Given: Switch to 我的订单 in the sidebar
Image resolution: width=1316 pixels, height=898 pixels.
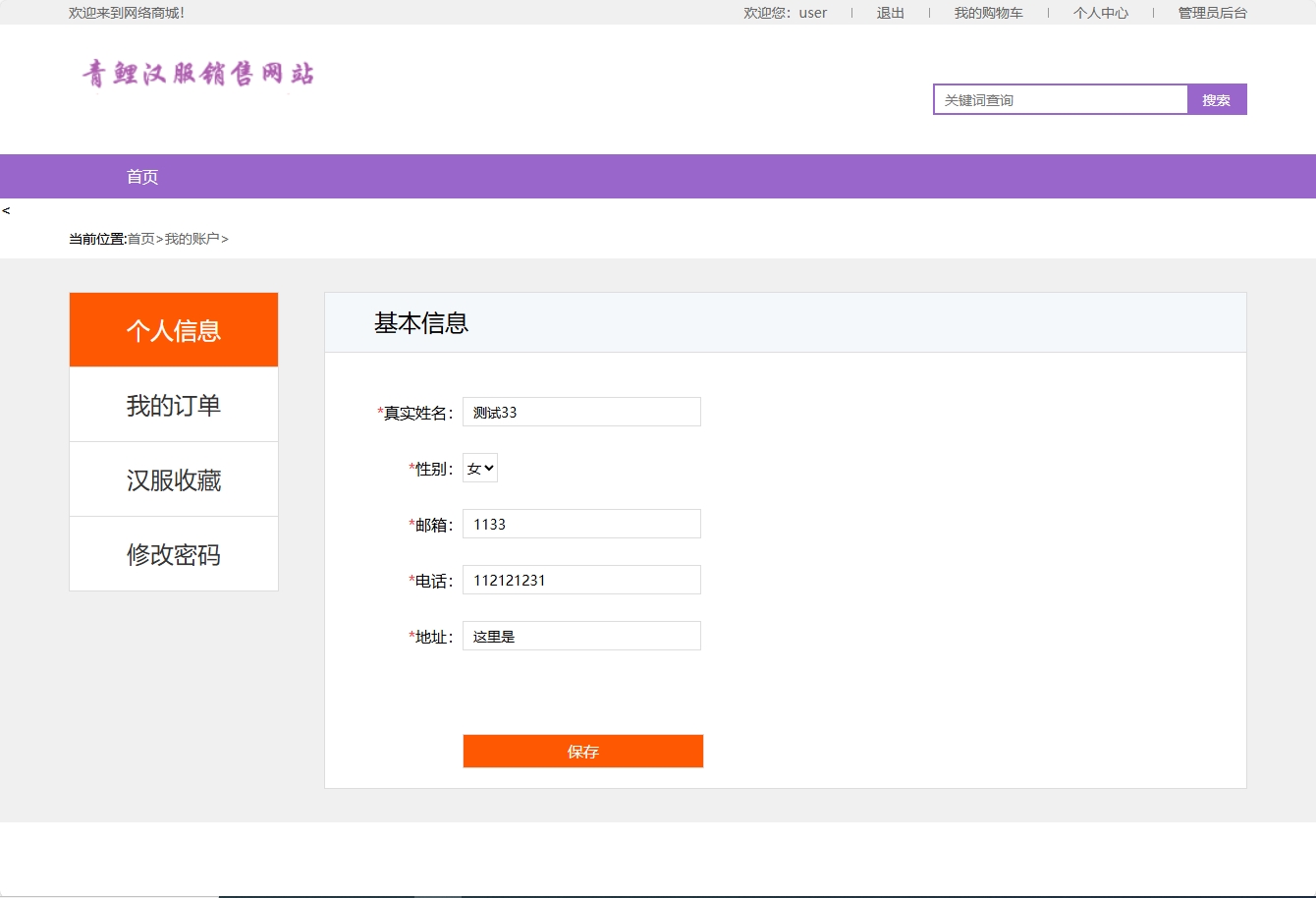Looking at the screenshot, I should click(173, 404).
